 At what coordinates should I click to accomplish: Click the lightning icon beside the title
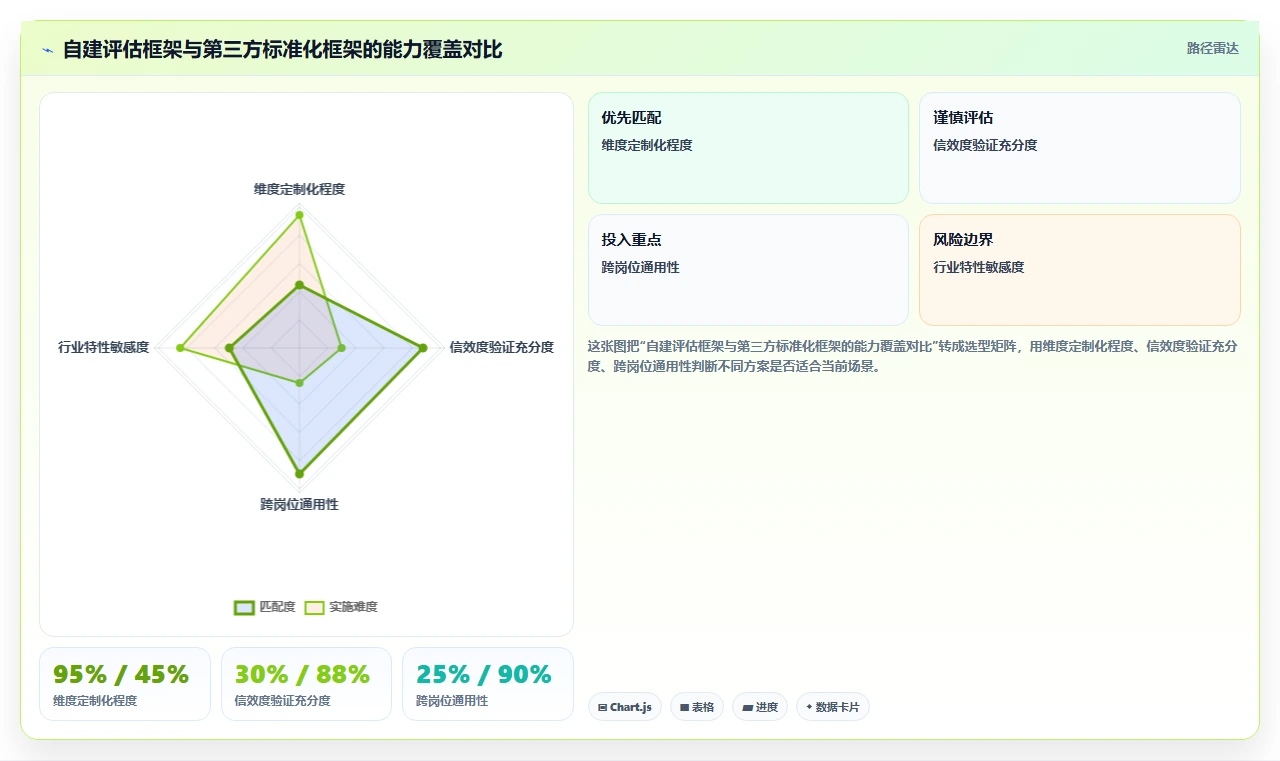(x=47, y=49)
